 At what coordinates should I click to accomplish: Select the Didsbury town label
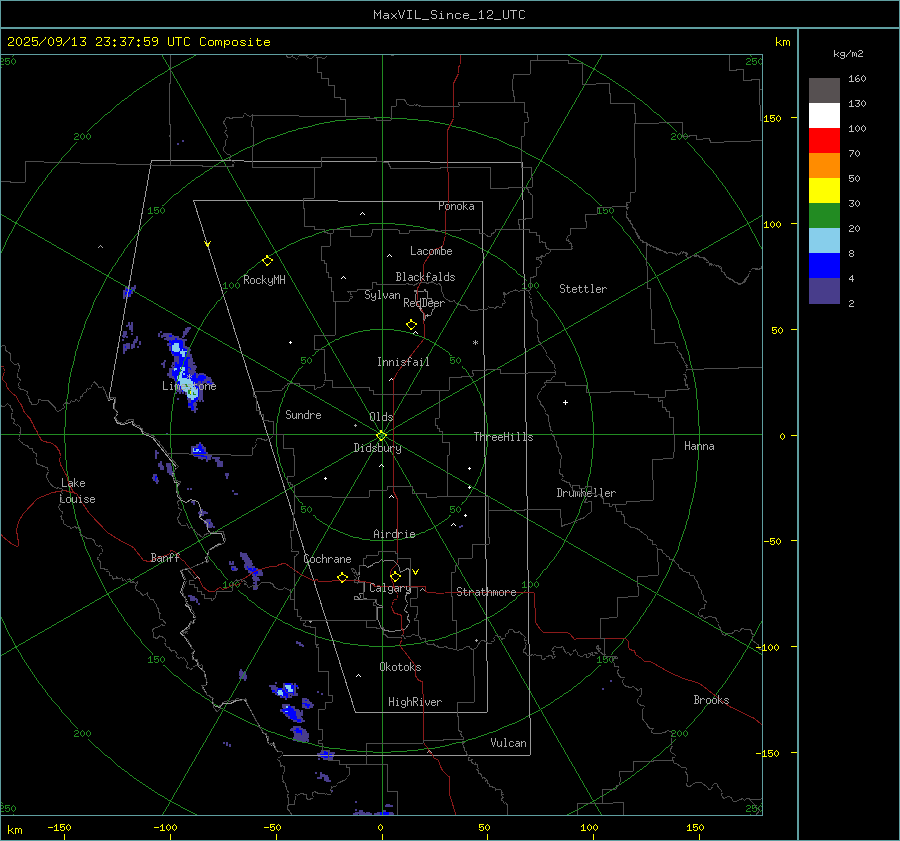(x=377, y=448)
